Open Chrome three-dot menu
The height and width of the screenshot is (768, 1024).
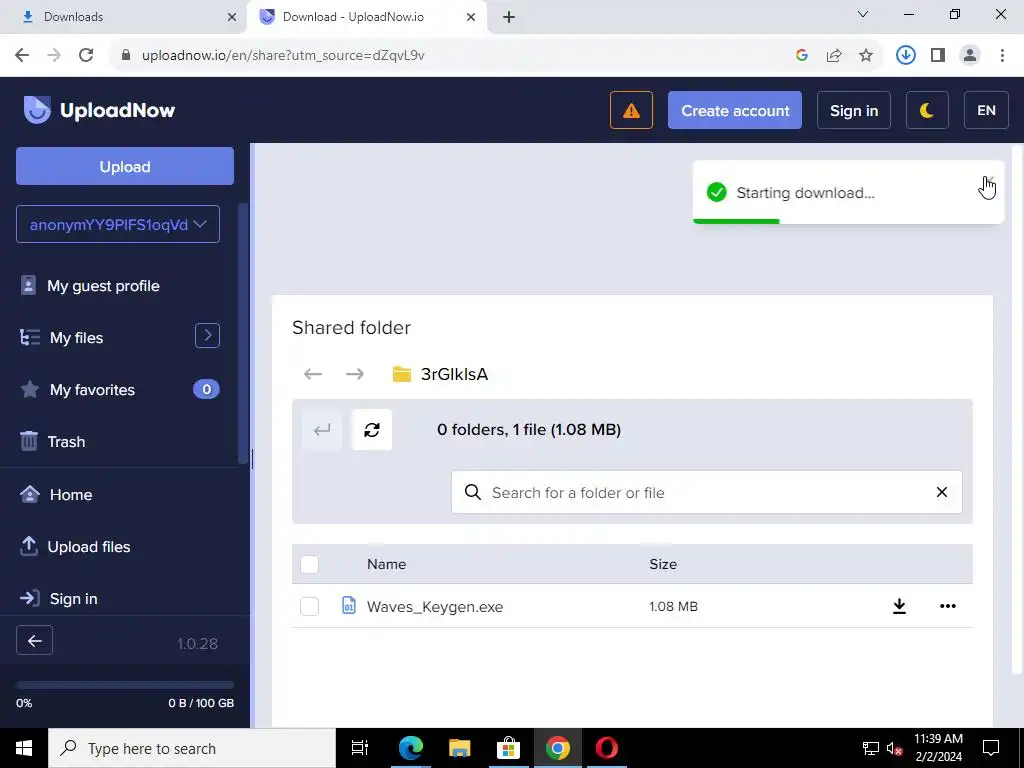click(x=1002, y=55)
